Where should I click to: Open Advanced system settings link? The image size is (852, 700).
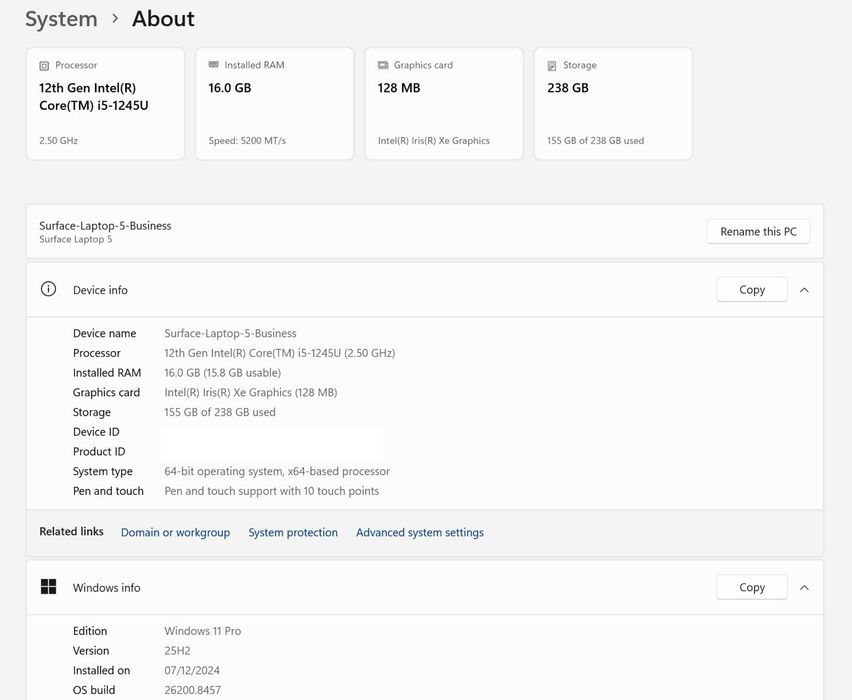click(420, 533)
